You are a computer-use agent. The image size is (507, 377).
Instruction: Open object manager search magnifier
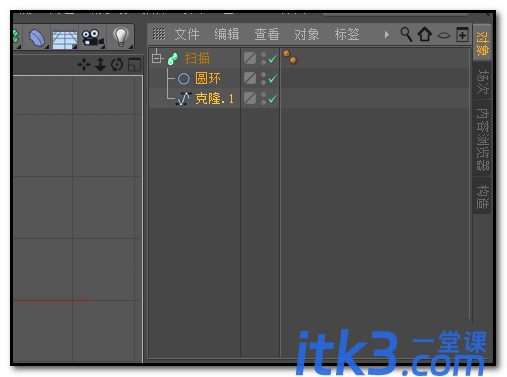coord(406,34)
